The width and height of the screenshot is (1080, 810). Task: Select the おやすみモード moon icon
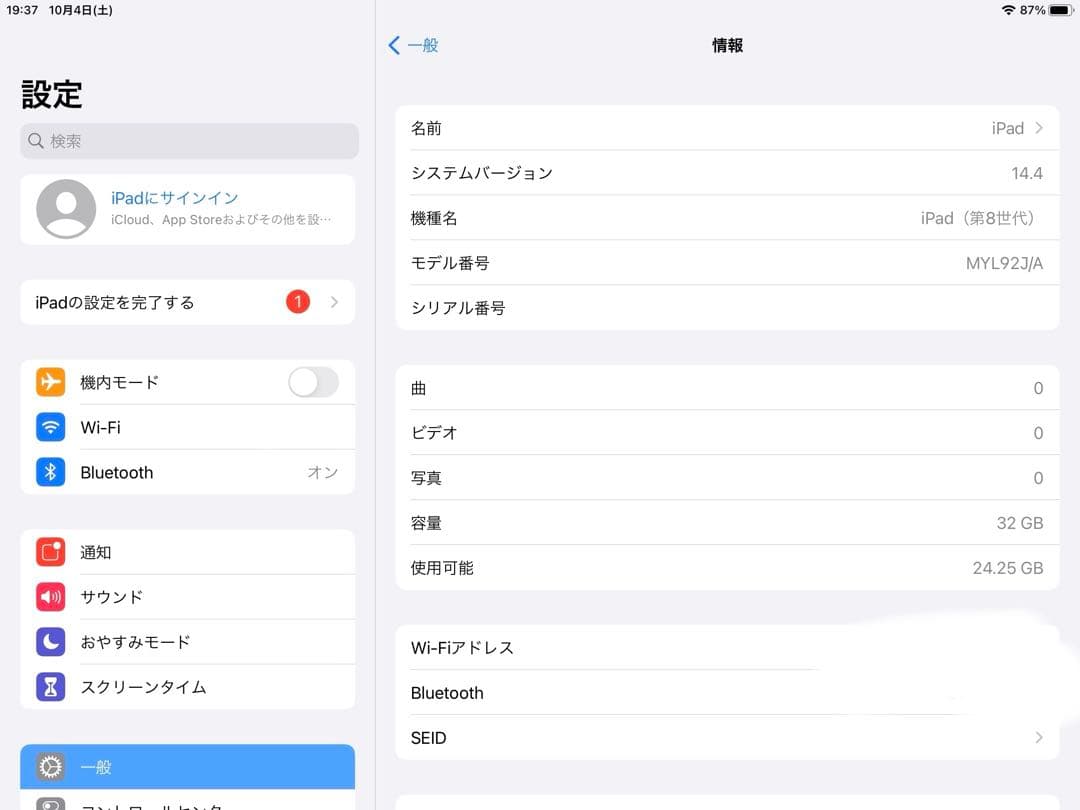[51, 641]
